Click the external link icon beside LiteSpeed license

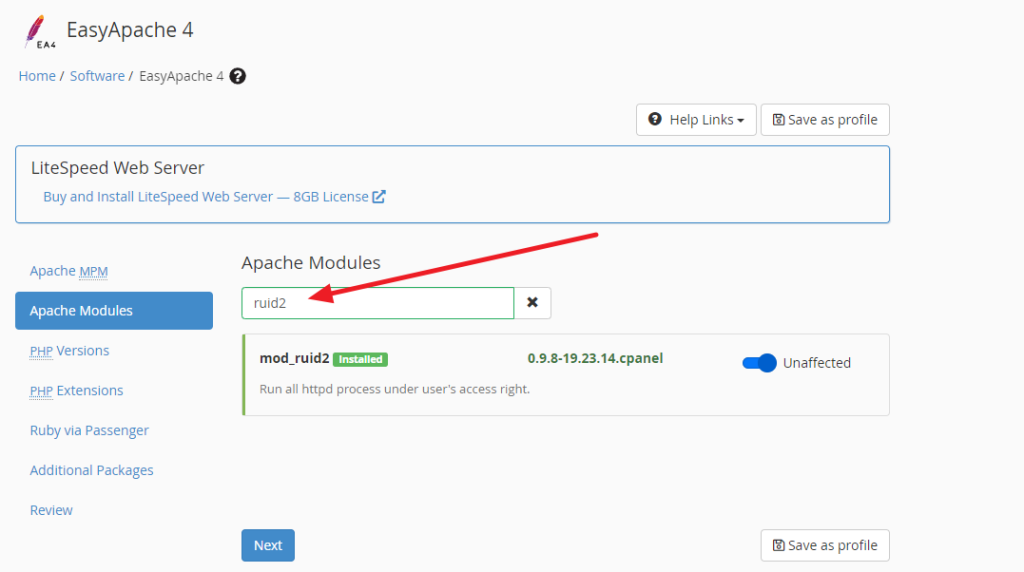[379, 197]
